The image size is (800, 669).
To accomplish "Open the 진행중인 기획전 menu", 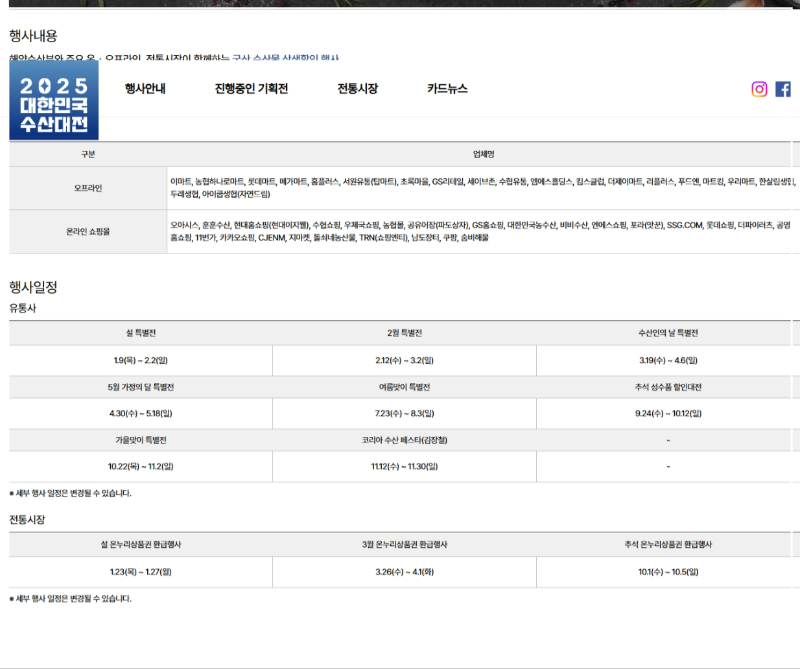I will pyautogui.click(x=251, y=88).
